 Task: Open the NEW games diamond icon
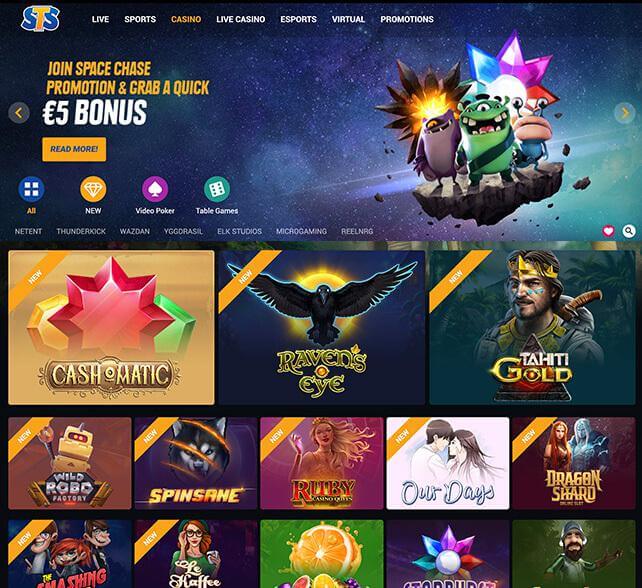pos(93,189)
